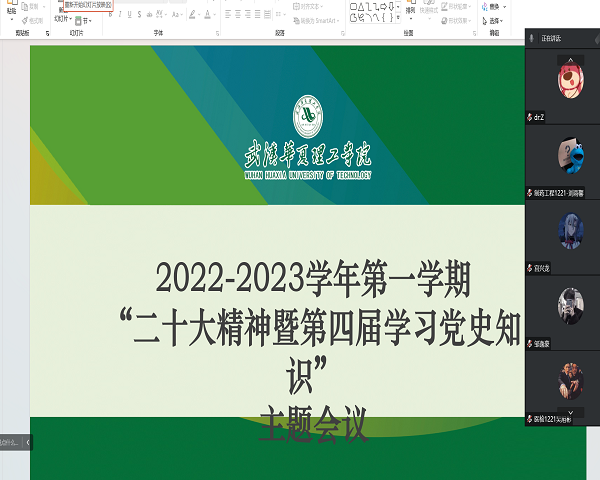Click participant name label starting 医检1221
Viewport: 600px width, 480px height.
click(x=553, y=419)
